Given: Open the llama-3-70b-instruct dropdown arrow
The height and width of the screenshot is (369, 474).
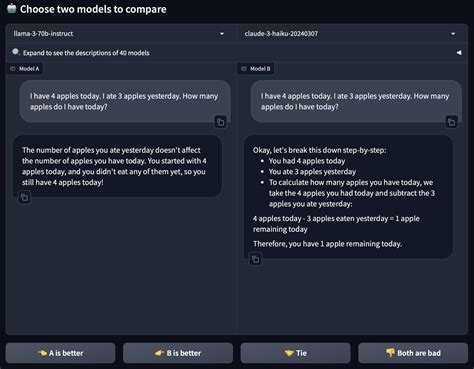Looking at the screenshot, I should 222,34.
